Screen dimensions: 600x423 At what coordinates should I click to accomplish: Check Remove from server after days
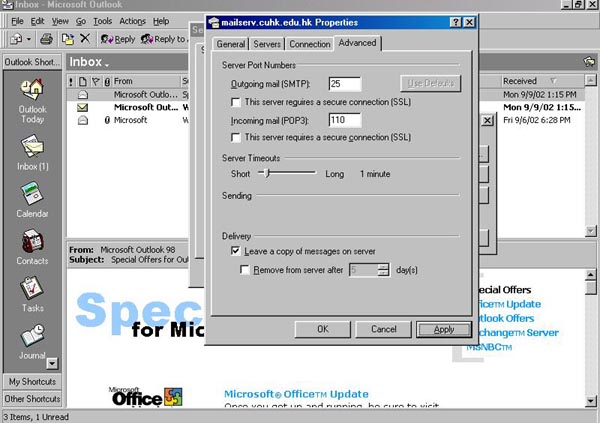pyautogui.click(x=245, y=270)
